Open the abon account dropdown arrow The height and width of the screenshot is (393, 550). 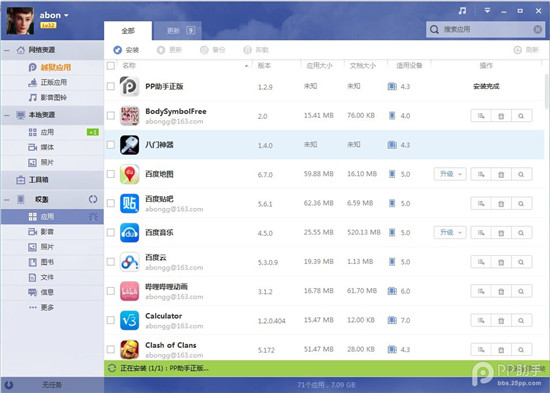tap(66, 15)
